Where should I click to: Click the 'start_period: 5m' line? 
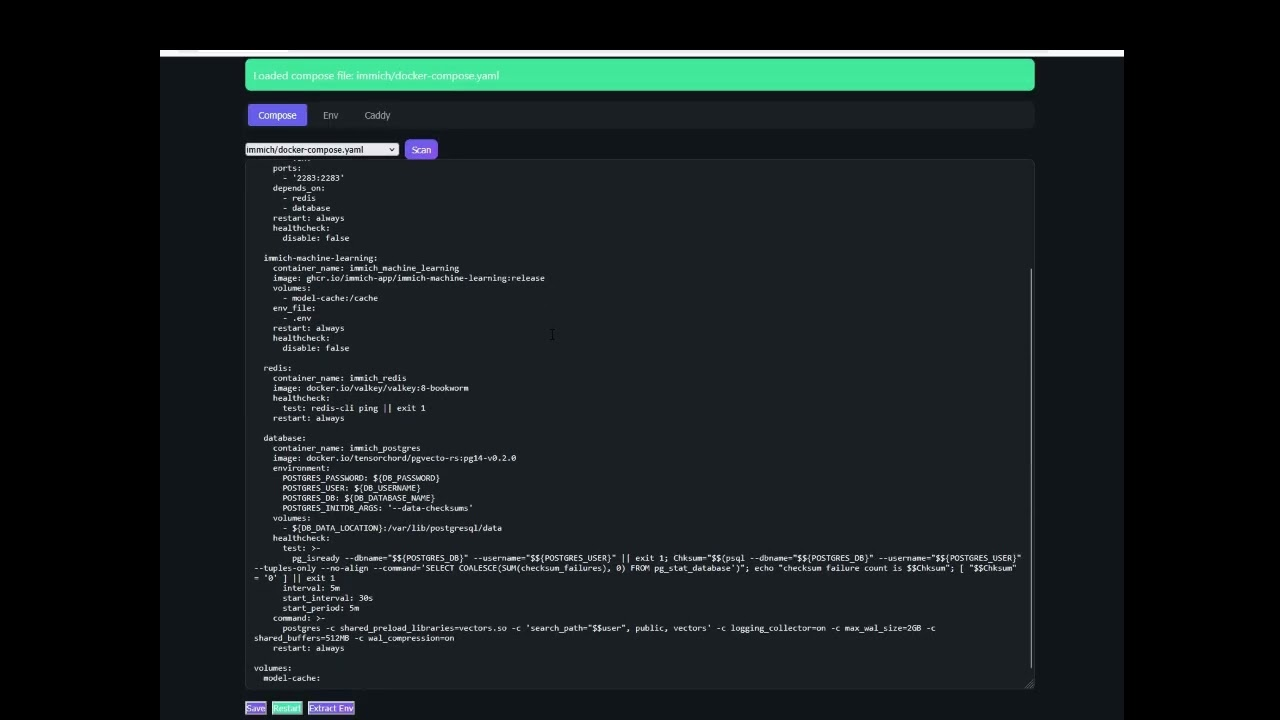320,608
